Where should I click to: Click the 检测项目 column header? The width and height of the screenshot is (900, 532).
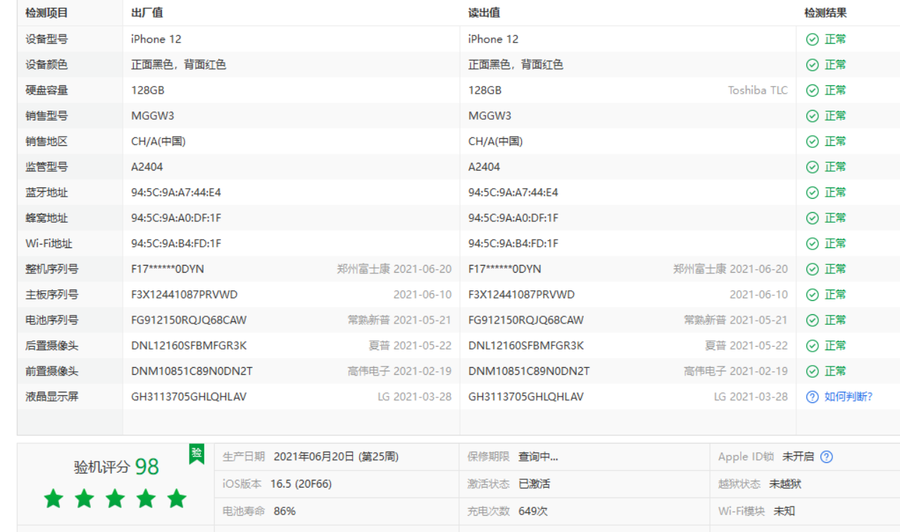tap(46, 13)
